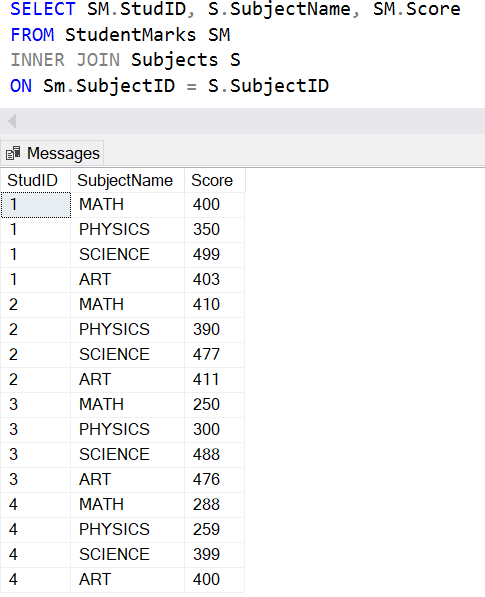Select Score 400 cell in the last ART row
This screenshot has width=485, height=597.
tap(214, 580)
